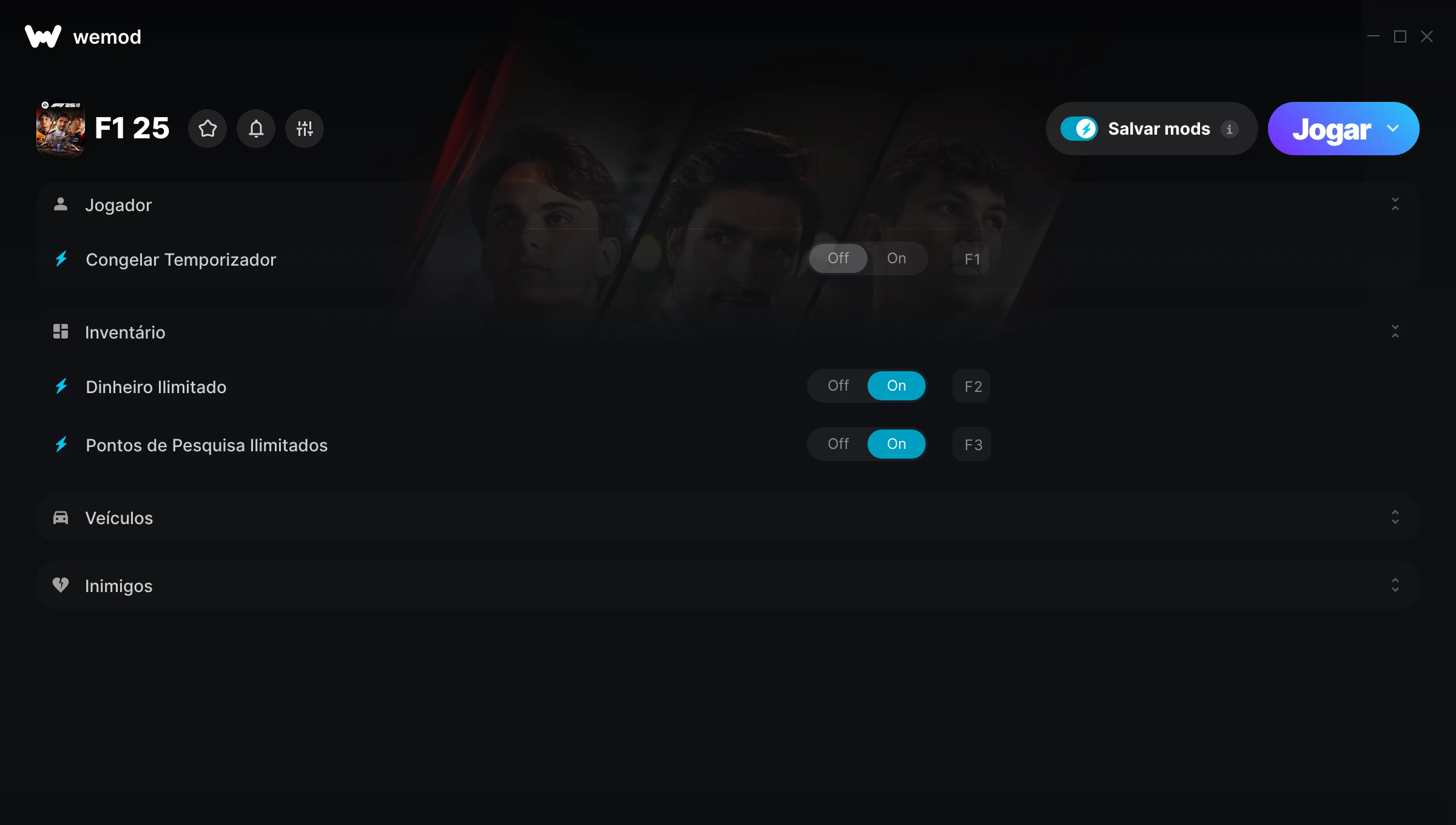Collapse the Jogador section chevron
The height and width of the screenshot is (825, 1456).
(x=1395, y=204)
